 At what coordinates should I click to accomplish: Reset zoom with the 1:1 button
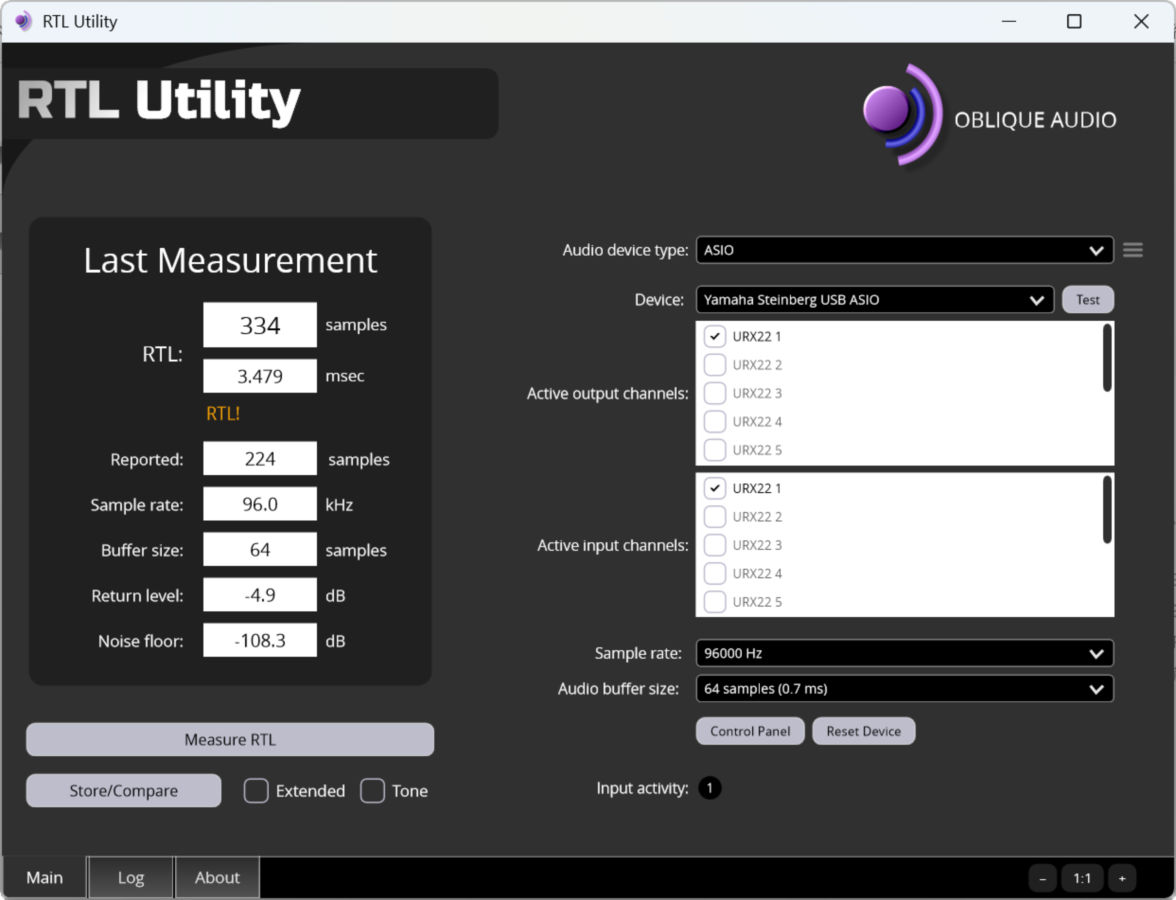pos(1082,878)
